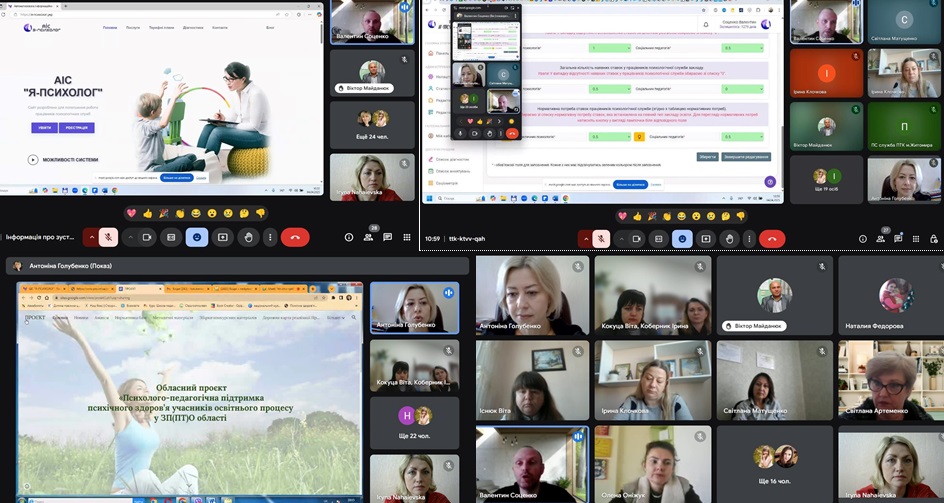This screenshot has width=944, height=503.
Task: Open people panel showing 28 participants badge
Action: tap(368, 238)
